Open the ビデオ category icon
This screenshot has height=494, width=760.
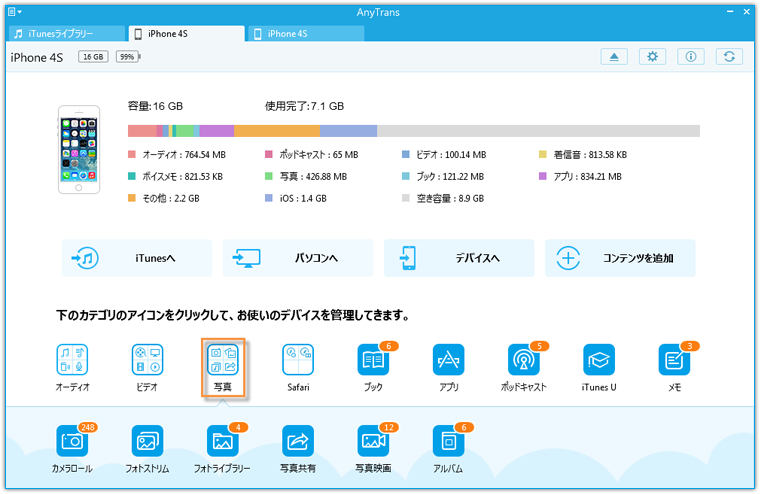[x=147, y=360]
